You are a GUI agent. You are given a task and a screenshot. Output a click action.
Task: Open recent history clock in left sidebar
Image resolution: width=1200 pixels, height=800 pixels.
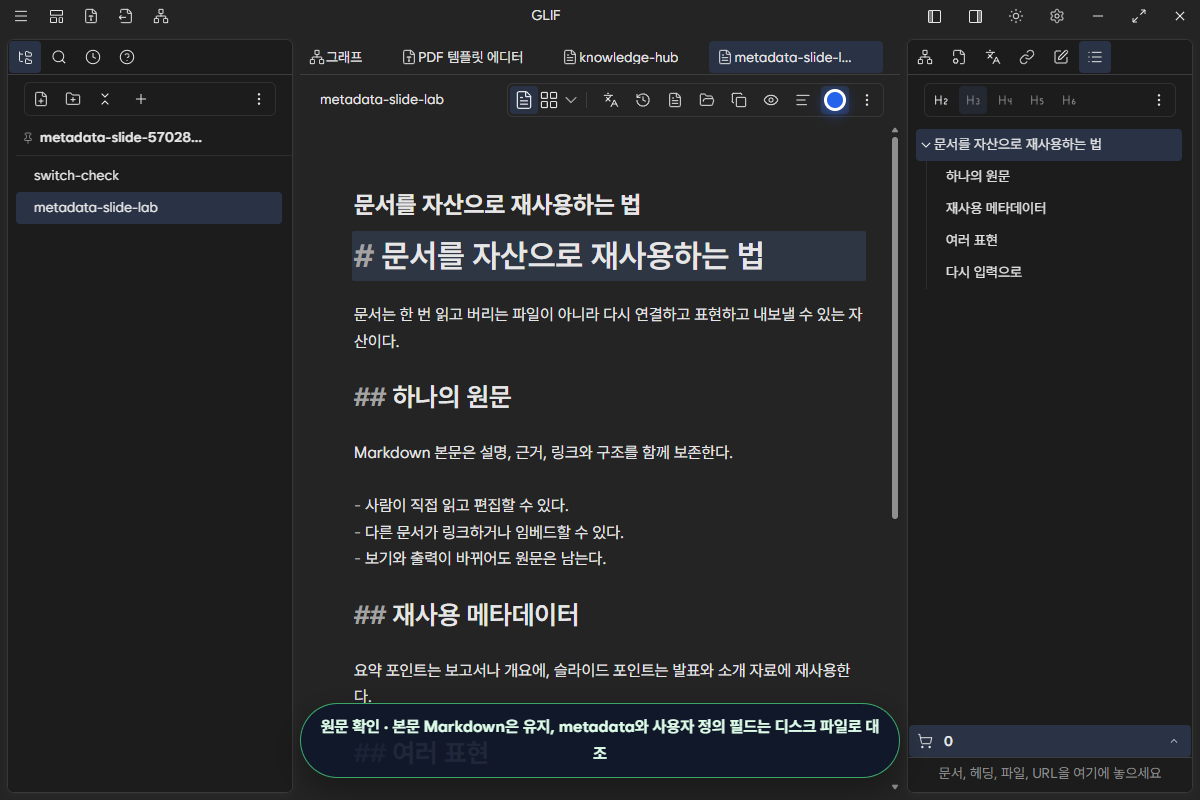pos(93,57)
